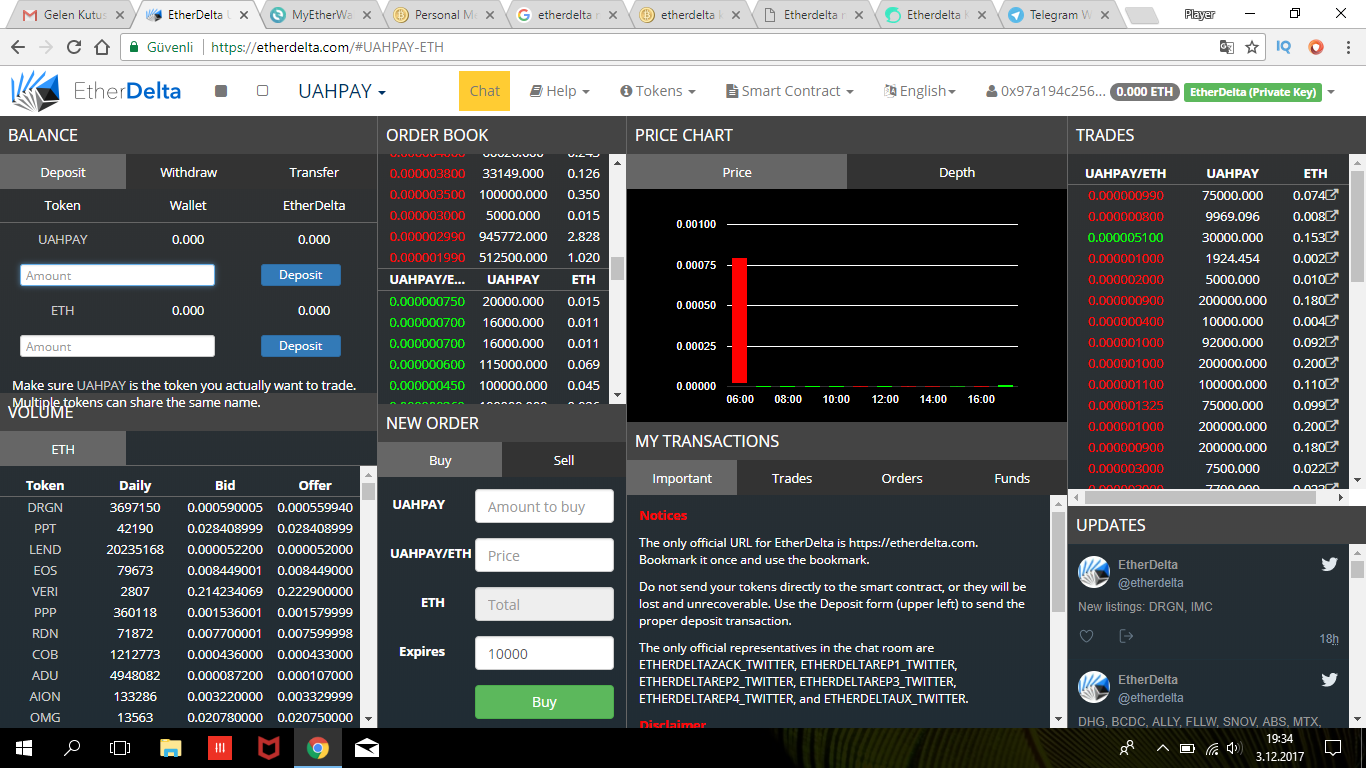Screen dimensions: 1366x768
Task: Open the external link for the 75000.000 trade at 0.000000990
Action: (x=1332, y=195)
